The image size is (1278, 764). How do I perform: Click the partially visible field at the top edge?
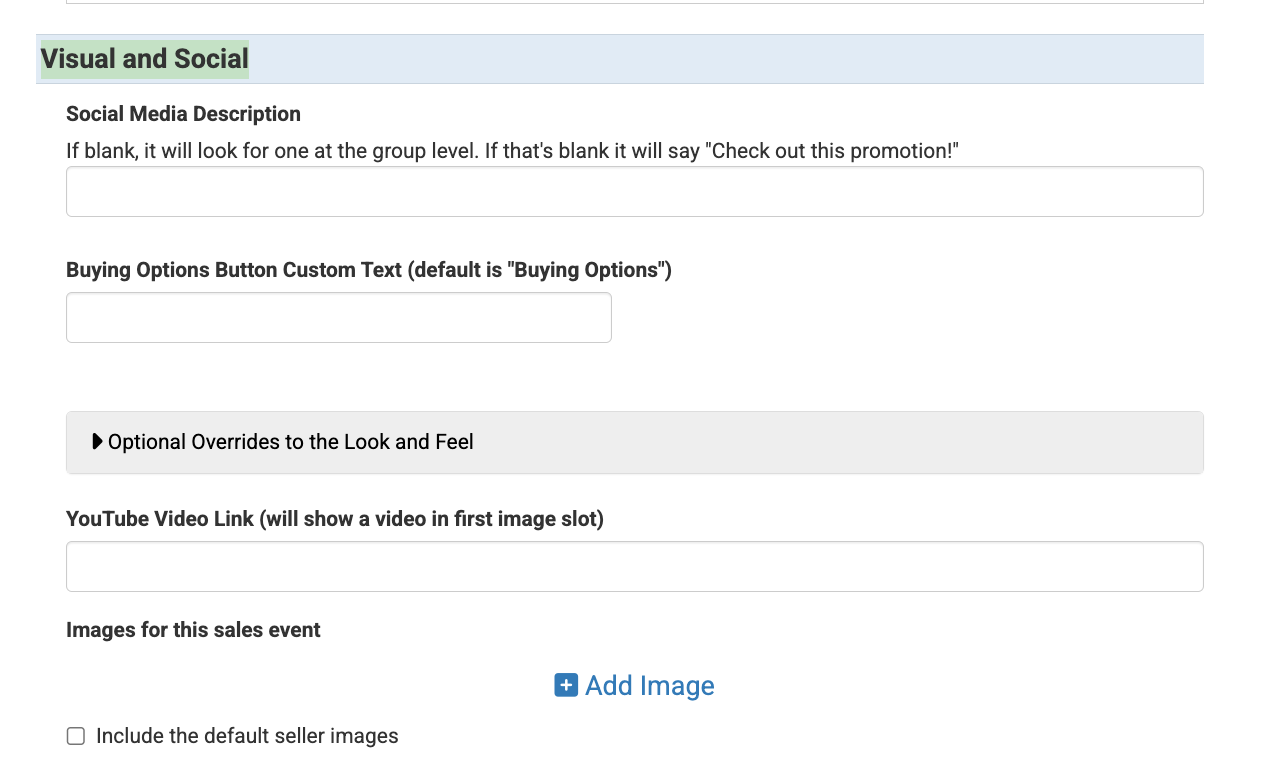[634, 2]
